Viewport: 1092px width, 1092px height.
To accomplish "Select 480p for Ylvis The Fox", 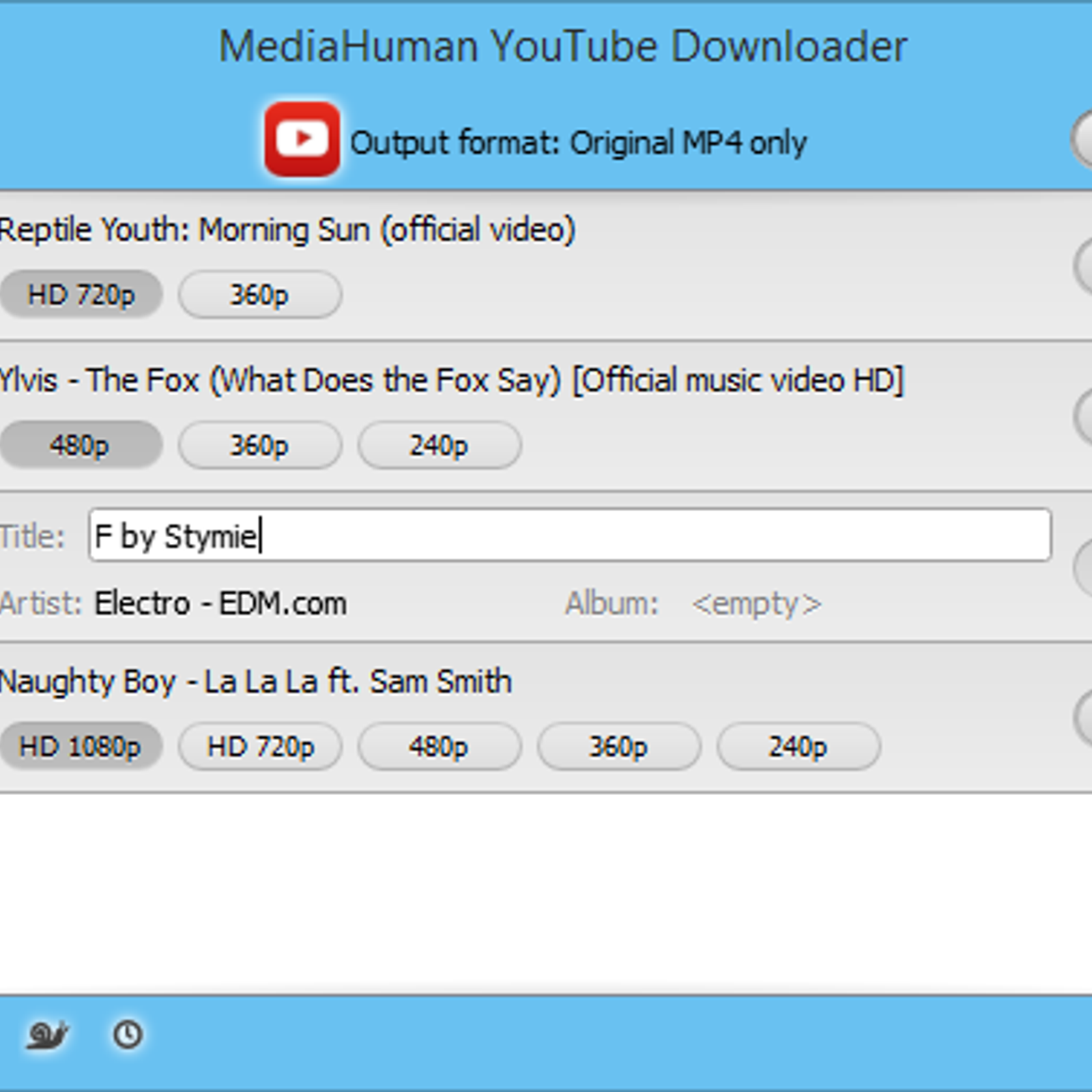I will [81, 445].
